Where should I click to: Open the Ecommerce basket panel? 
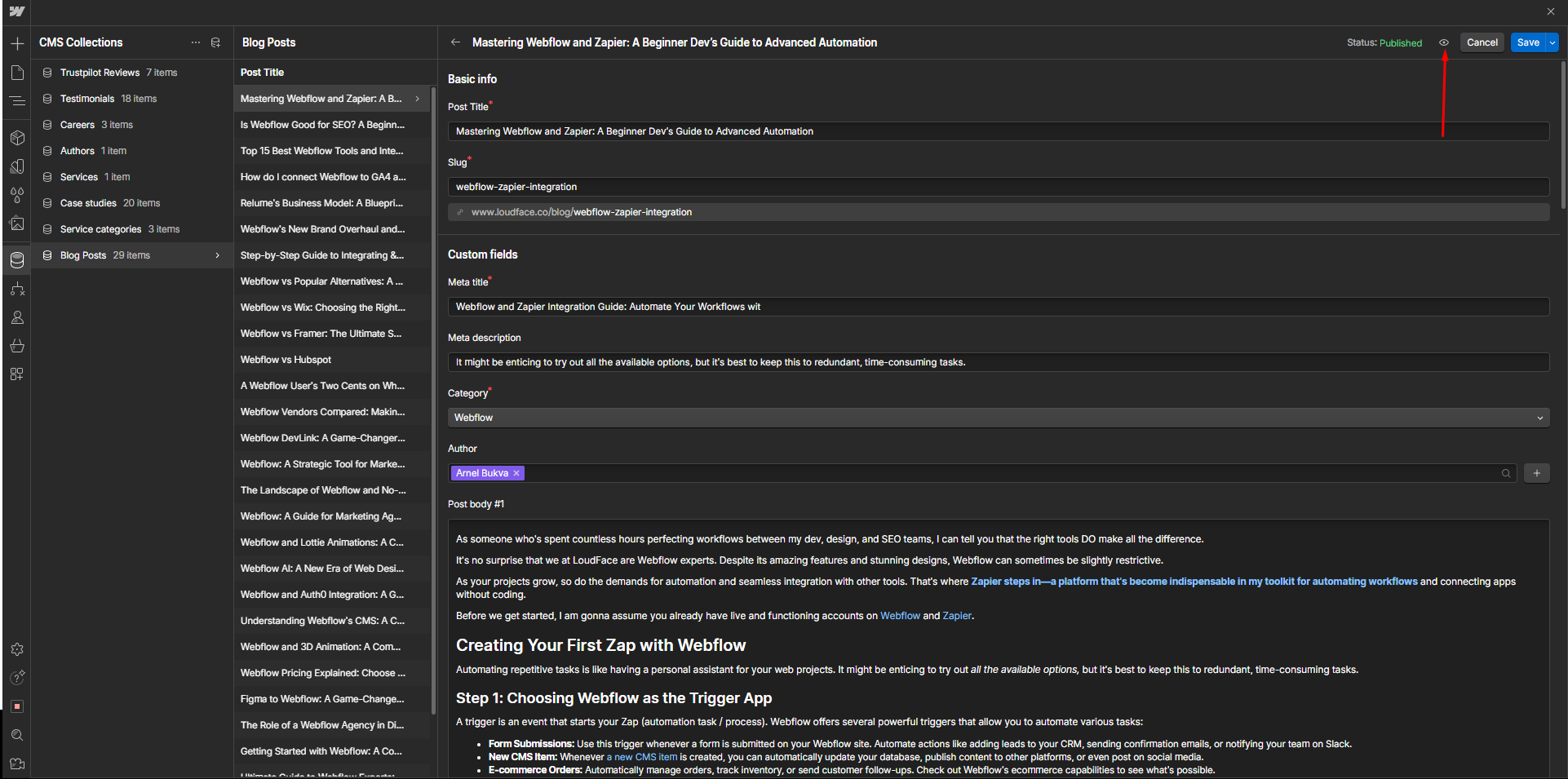(17, 346)
